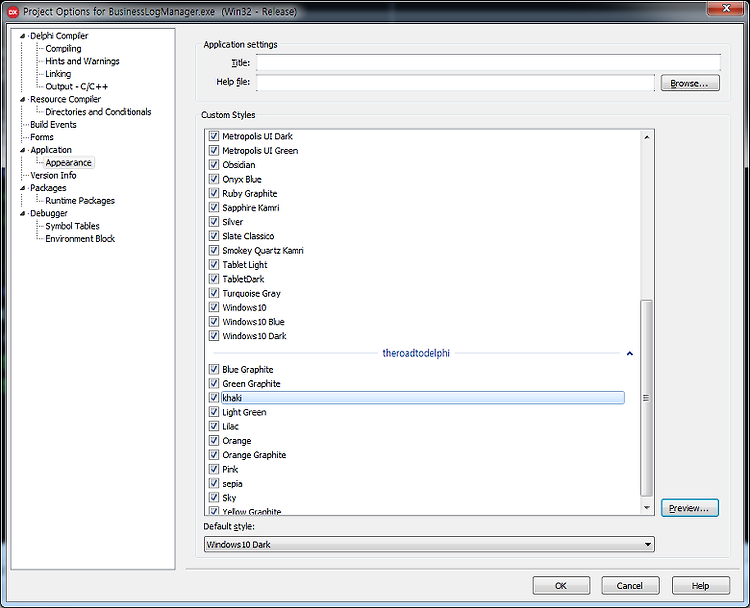Click the Browse button for help file
This screenshot has width=750, height=608.
(x=690, y=83)
